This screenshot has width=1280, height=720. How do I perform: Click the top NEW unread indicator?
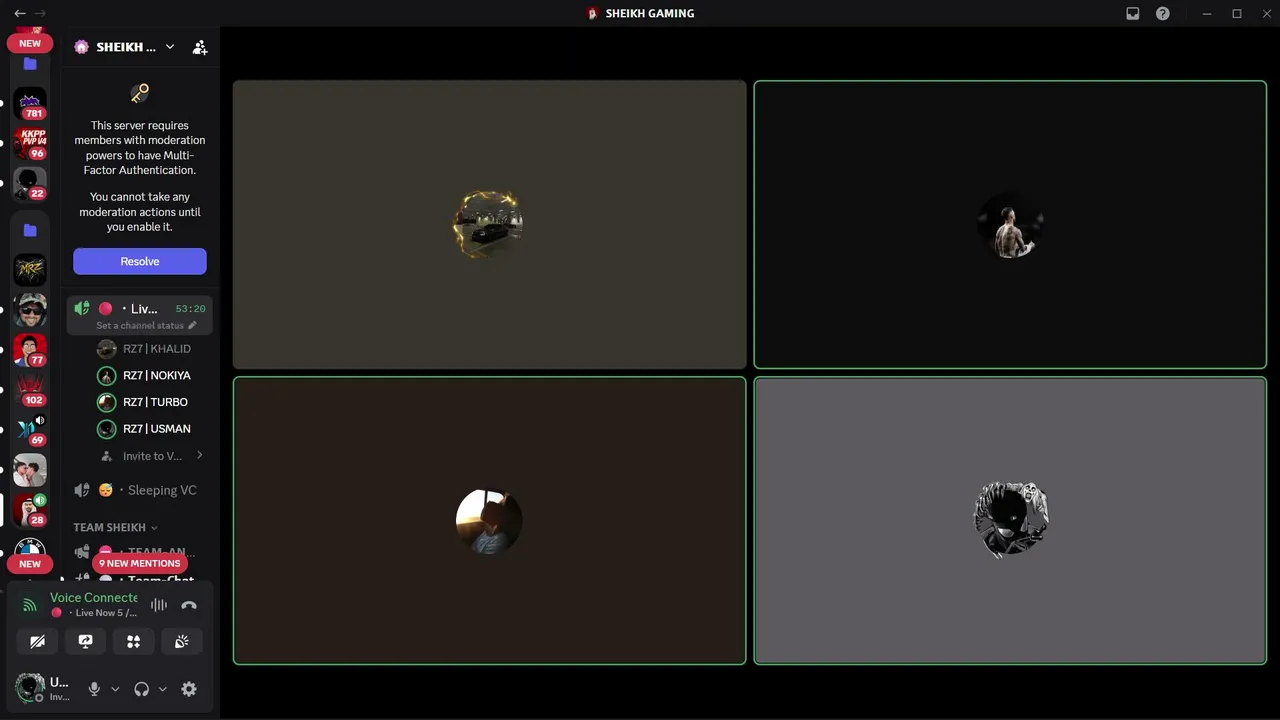pyautogui.click(x=30, y=43)
